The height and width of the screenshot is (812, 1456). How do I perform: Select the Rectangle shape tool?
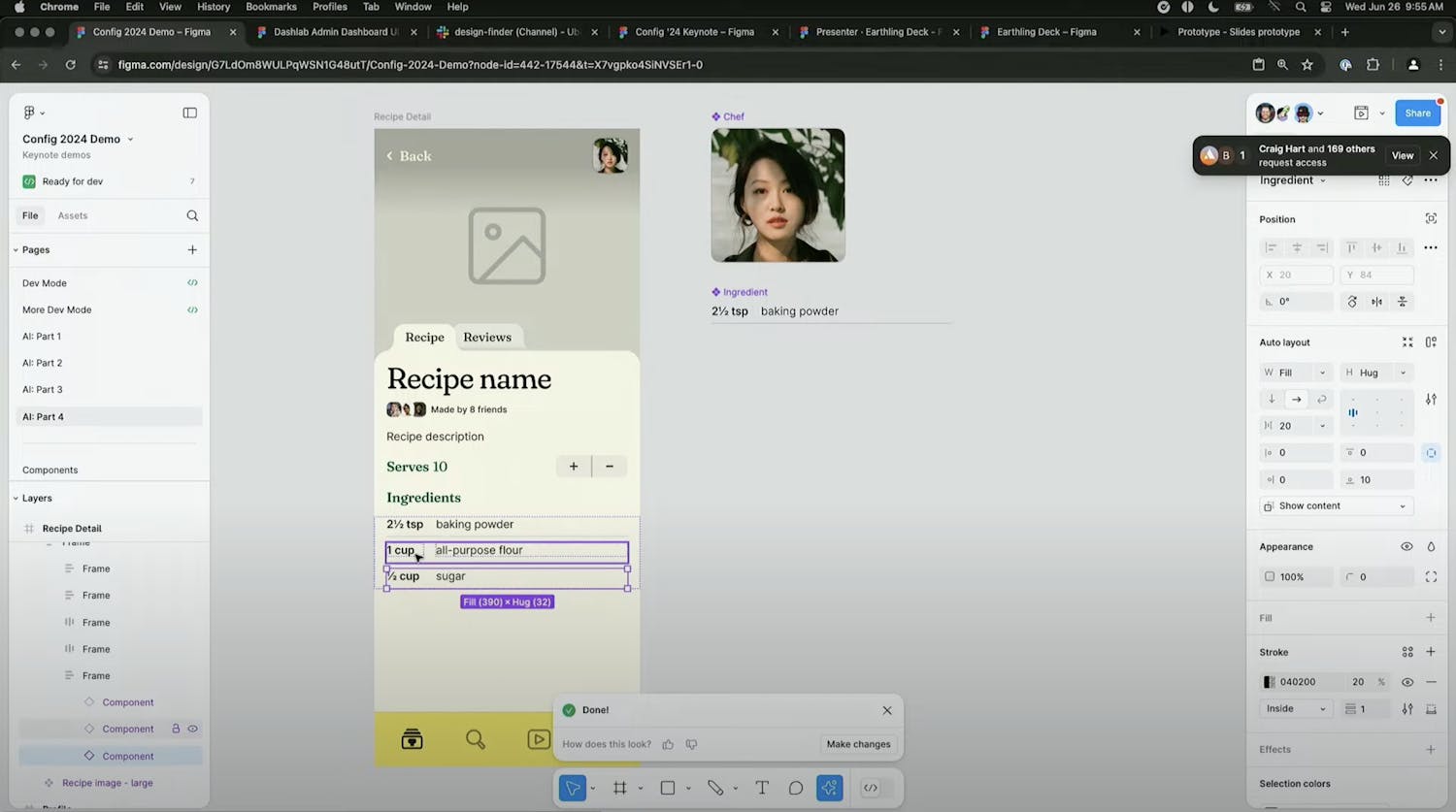668,788
